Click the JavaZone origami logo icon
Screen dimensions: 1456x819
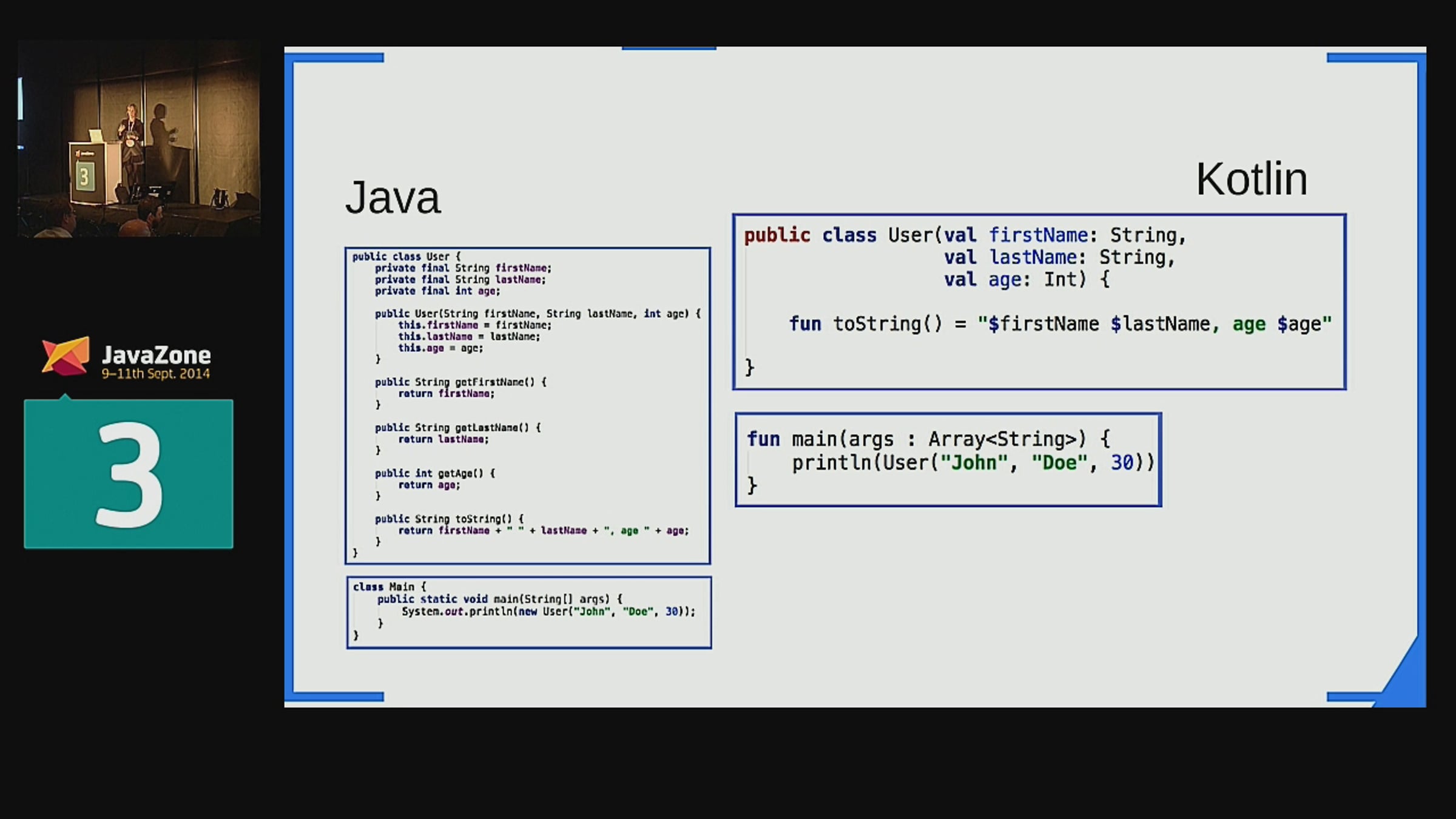point(66,356)
